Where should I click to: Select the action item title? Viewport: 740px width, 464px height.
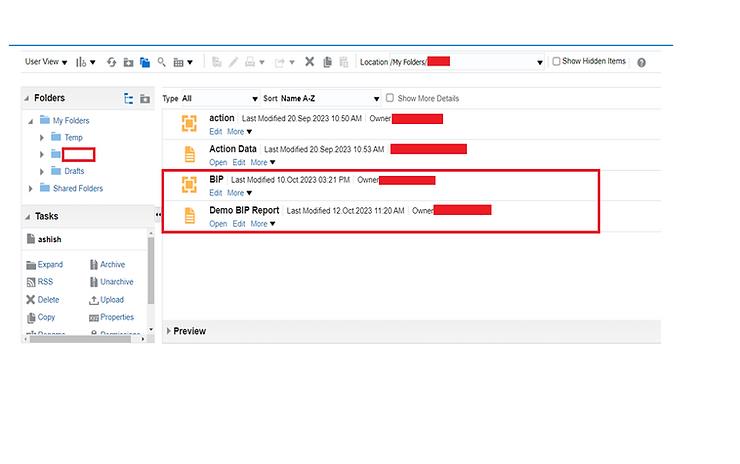(x=222, y=118)
